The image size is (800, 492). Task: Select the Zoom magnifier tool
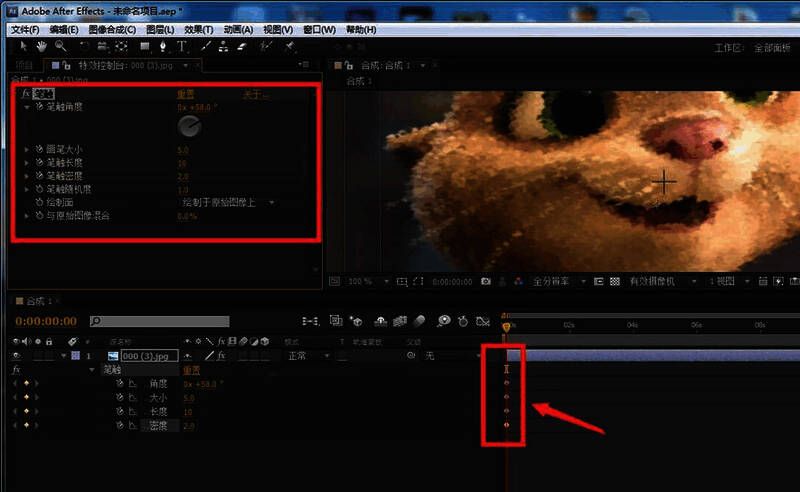click(60, 46)
